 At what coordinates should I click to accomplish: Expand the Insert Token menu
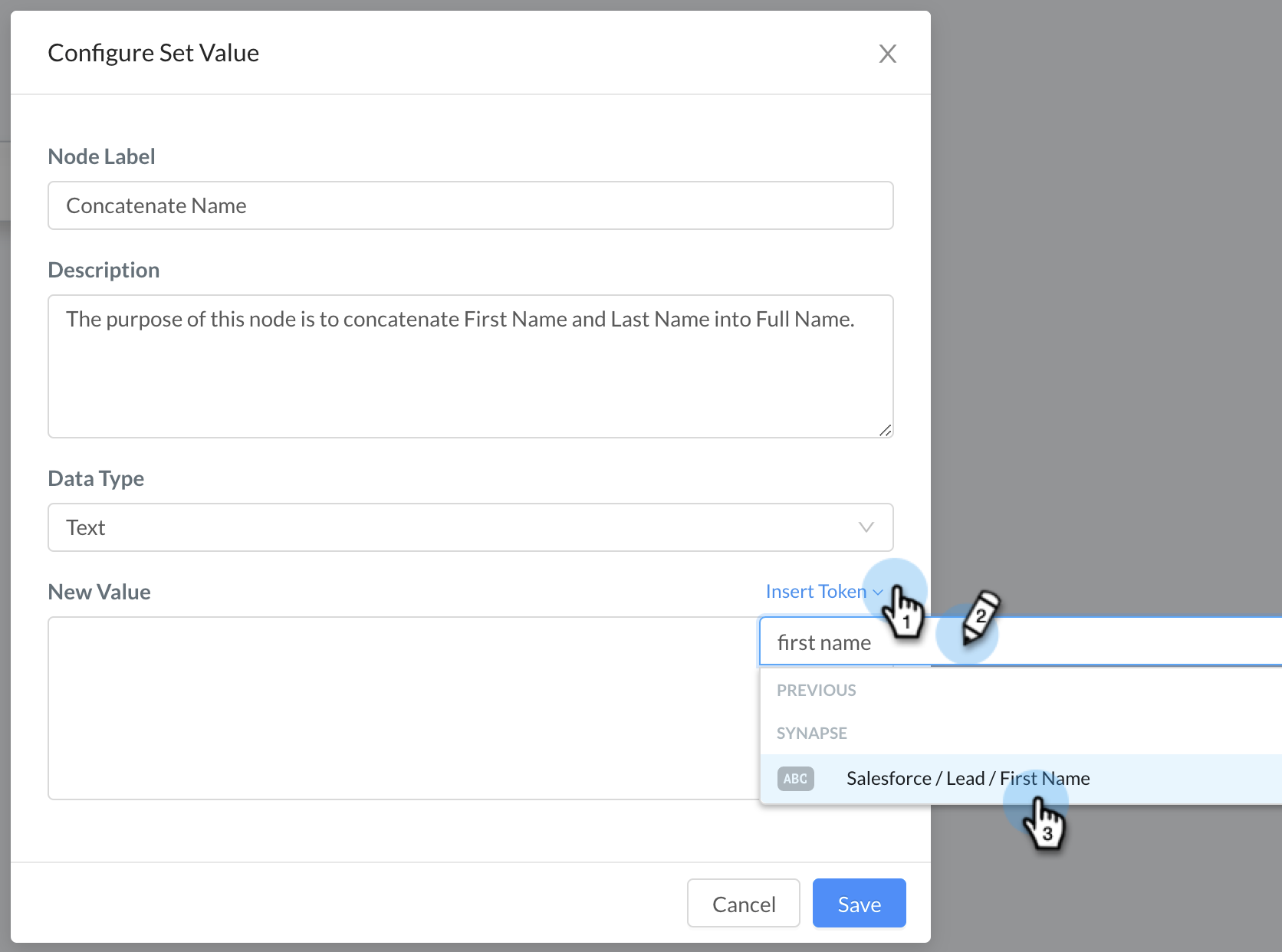click(824, 592)
